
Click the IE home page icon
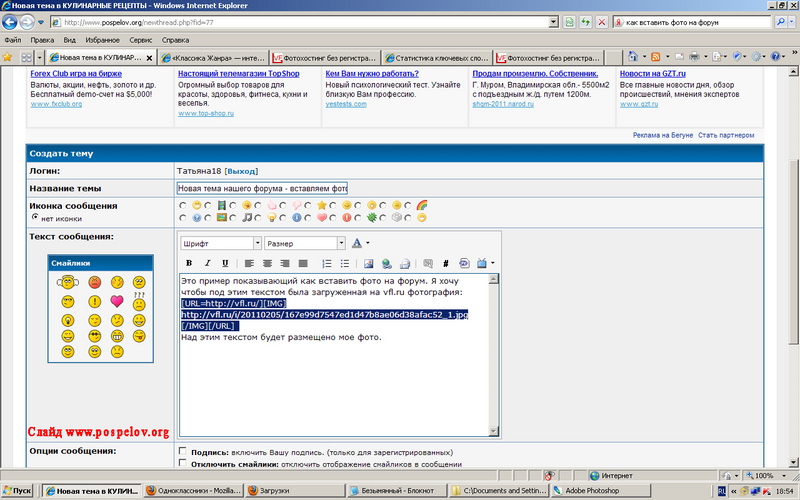pyautogui.click(x=633, y=57)
